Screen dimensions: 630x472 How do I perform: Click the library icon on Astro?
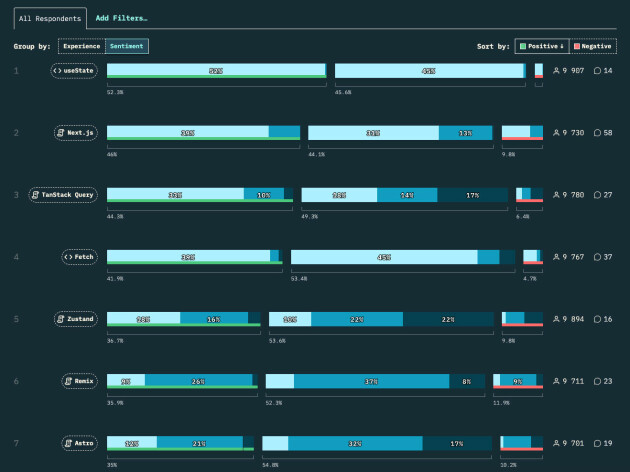click(x=68, y=443)
